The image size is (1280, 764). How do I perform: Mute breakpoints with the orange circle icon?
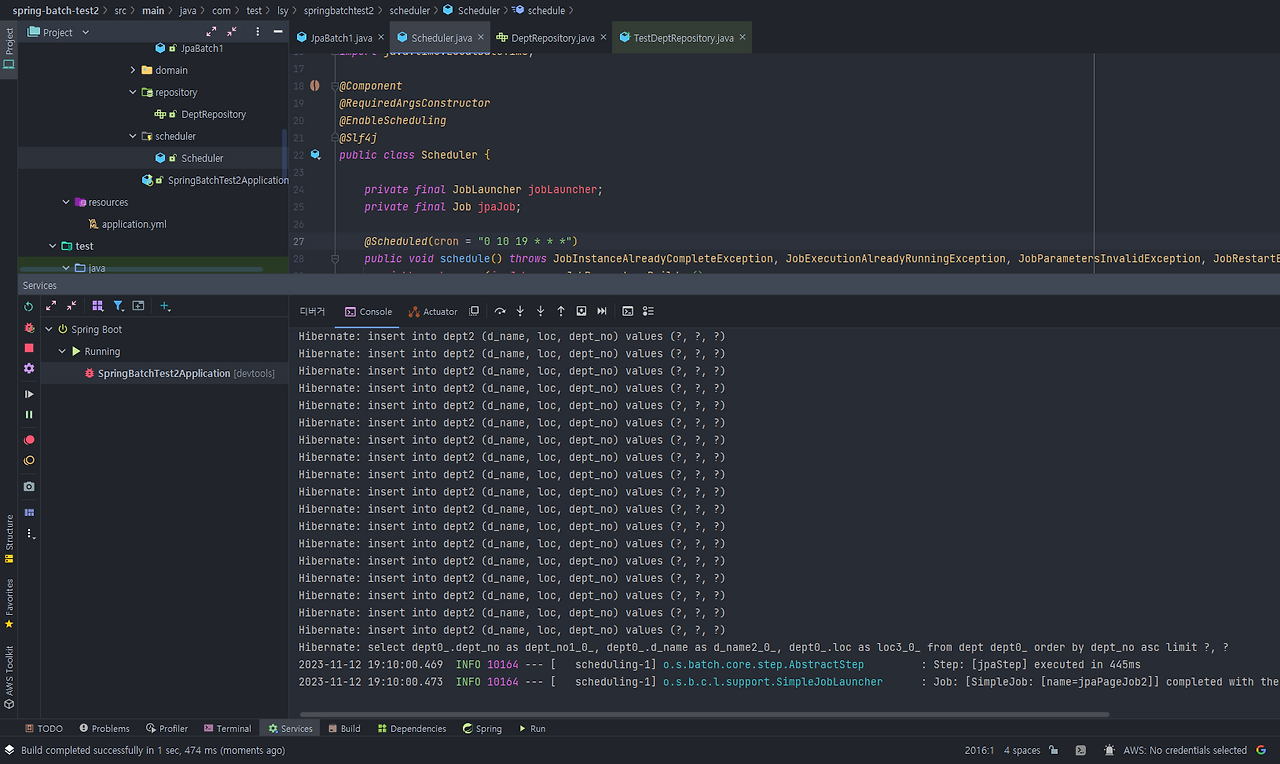click(x=29, y=461)
